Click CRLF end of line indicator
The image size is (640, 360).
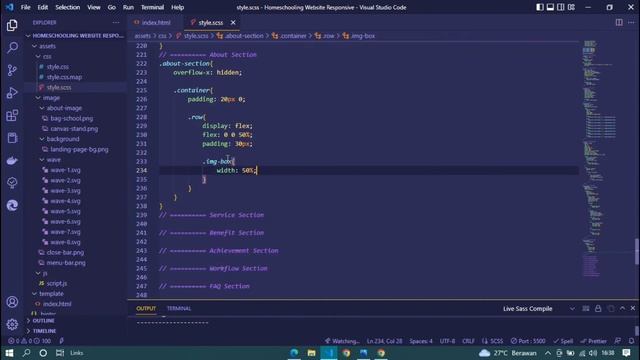coord(468,341)
